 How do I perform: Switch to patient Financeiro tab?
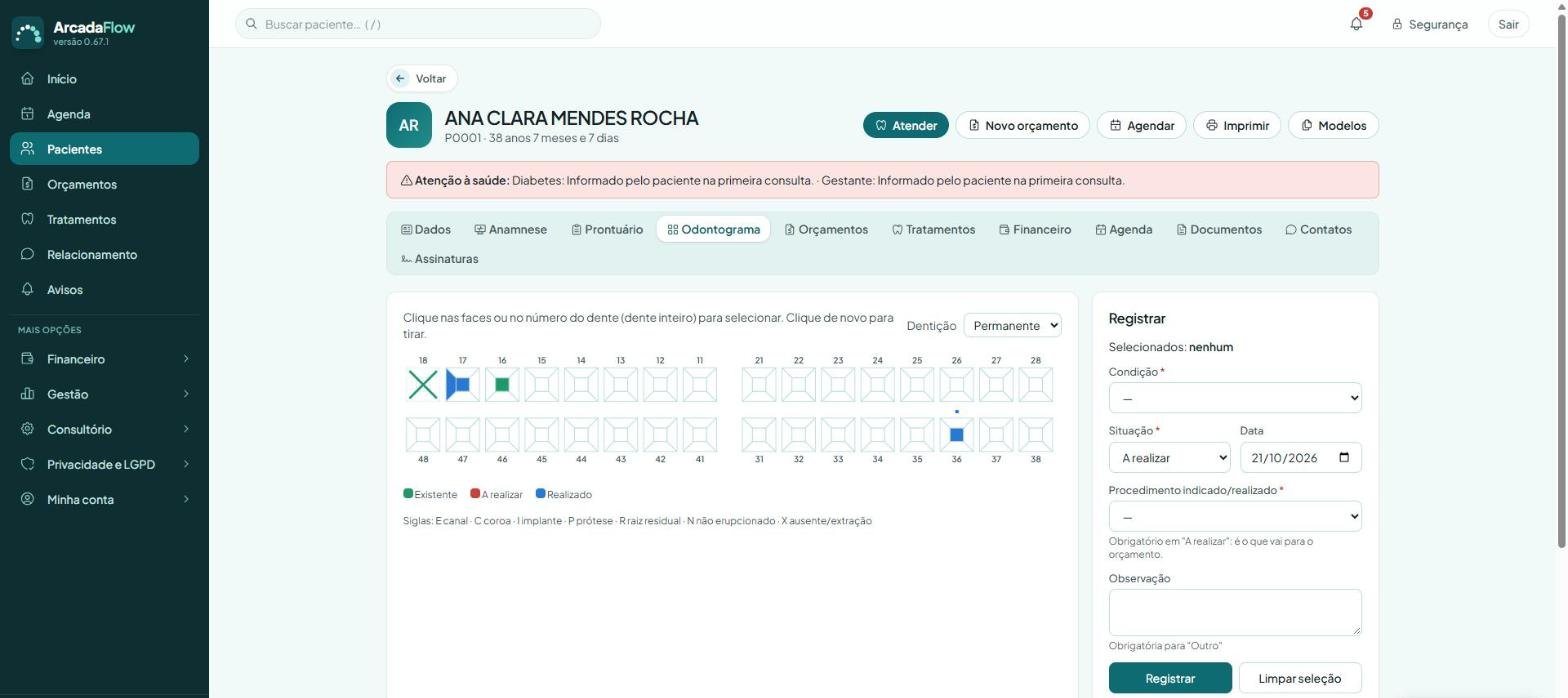1035,229
